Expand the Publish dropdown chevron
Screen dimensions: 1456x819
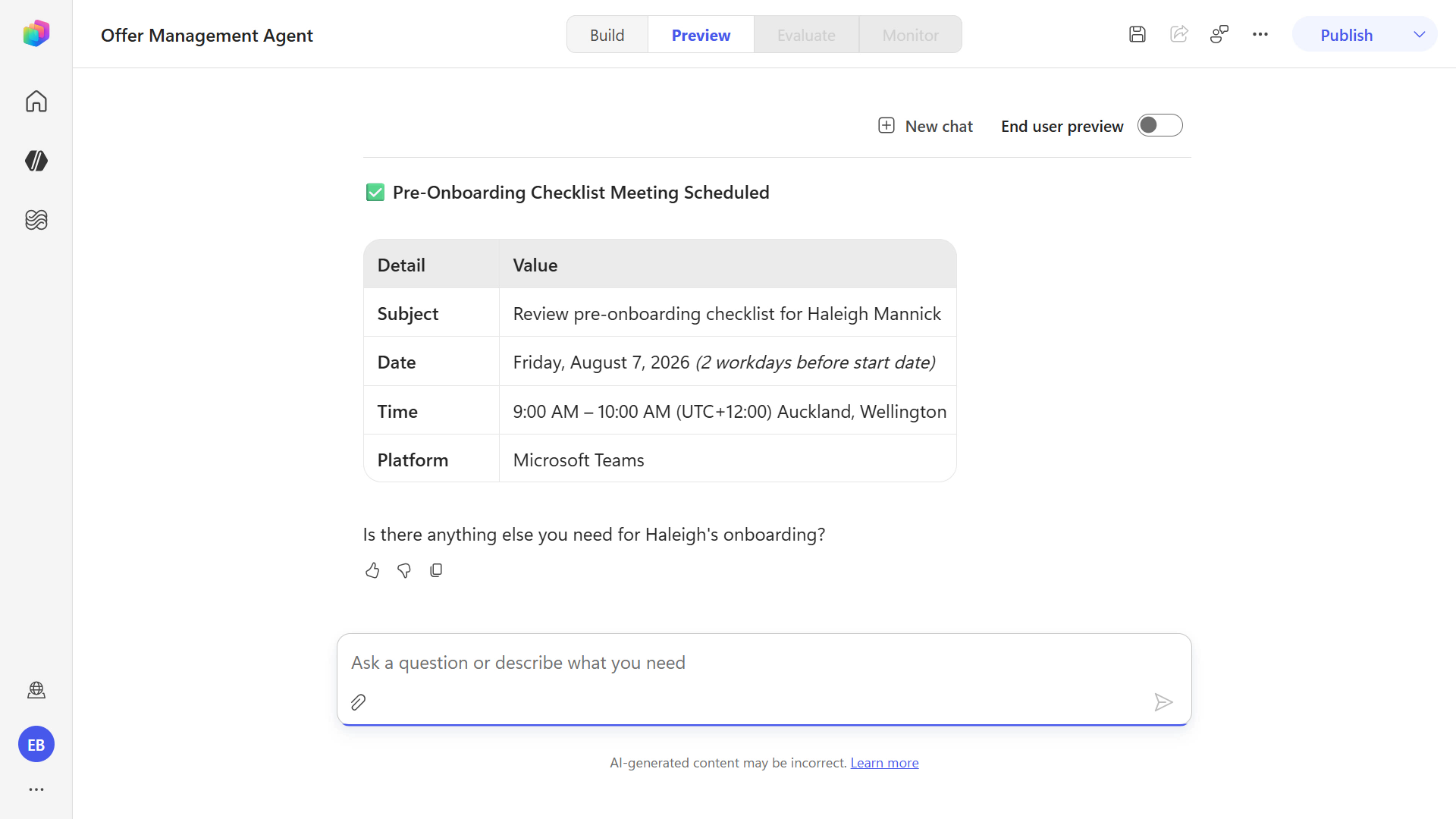pyautogui.click(x=1420, y=34)
